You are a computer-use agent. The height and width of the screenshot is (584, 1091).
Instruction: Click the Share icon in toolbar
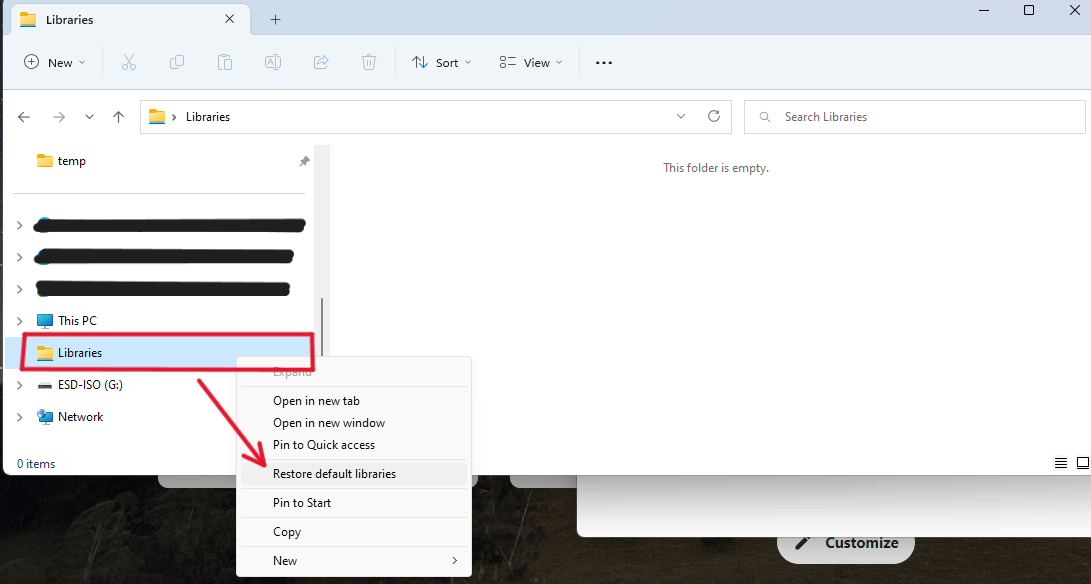pyautogui.click(x=321, y=63)
